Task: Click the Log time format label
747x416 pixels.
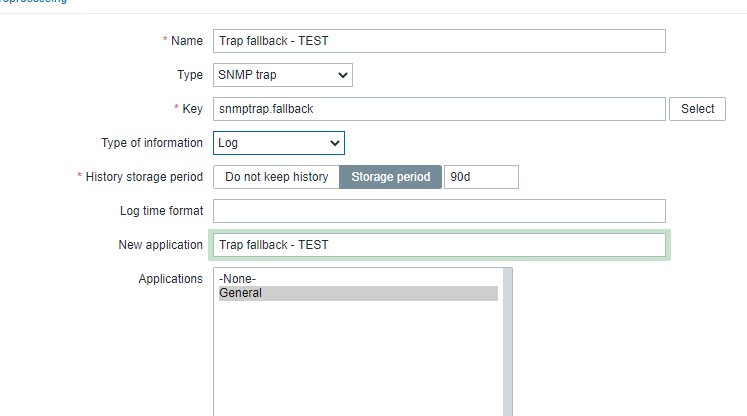Action: pos(161,211)
